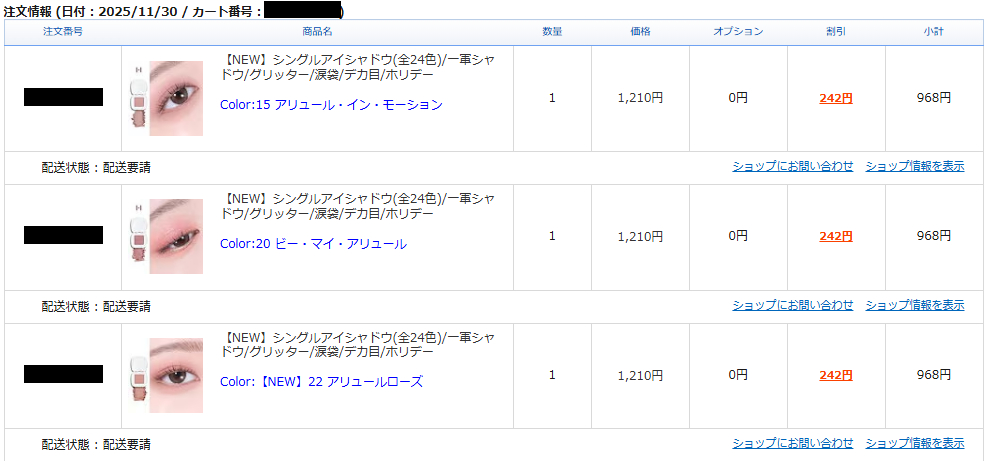Click ショップにお問い合わせ under the Color:20 item

(792, 305)
